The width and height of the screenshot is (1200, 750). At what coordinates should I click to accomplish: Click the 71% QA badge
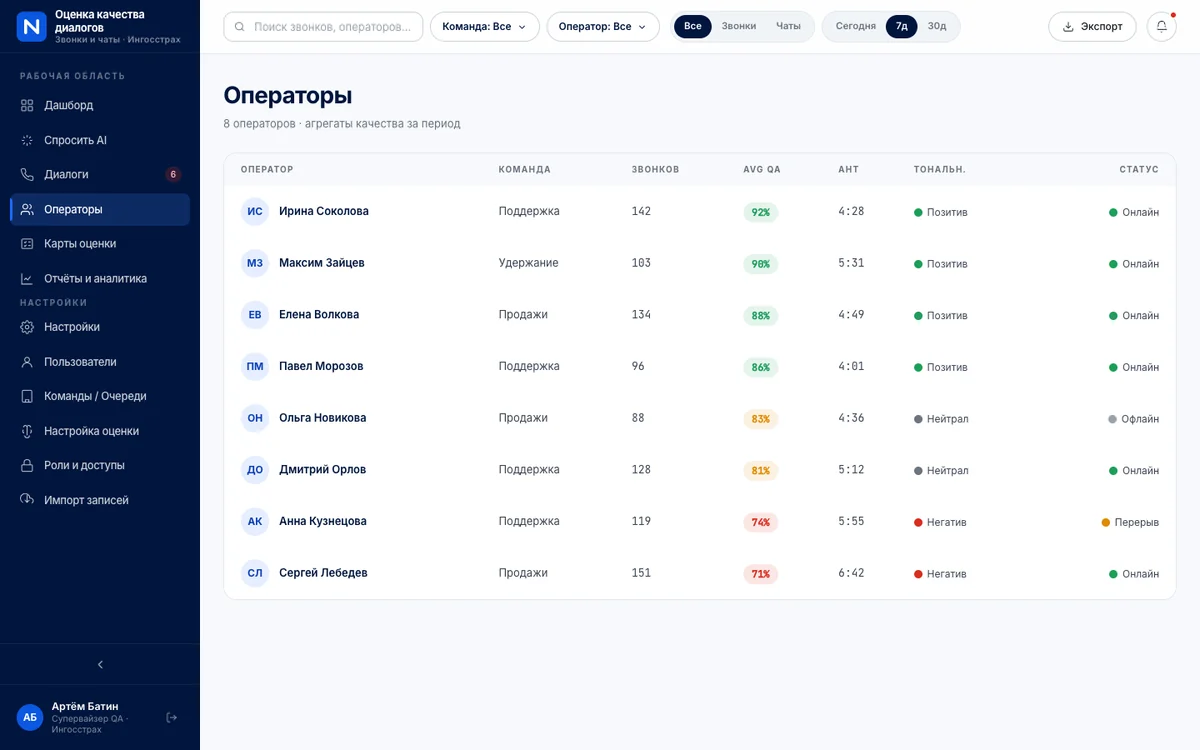coord(761,574)
